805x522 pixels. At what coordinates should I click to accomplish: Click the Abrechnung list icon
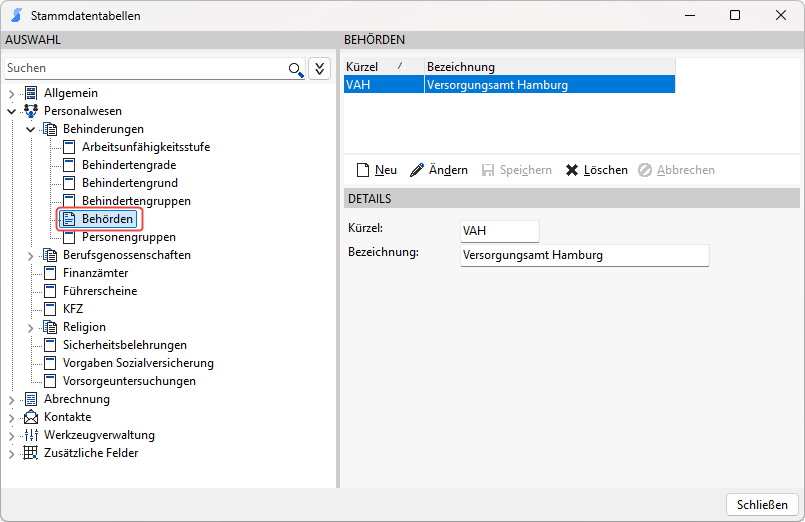31,399
